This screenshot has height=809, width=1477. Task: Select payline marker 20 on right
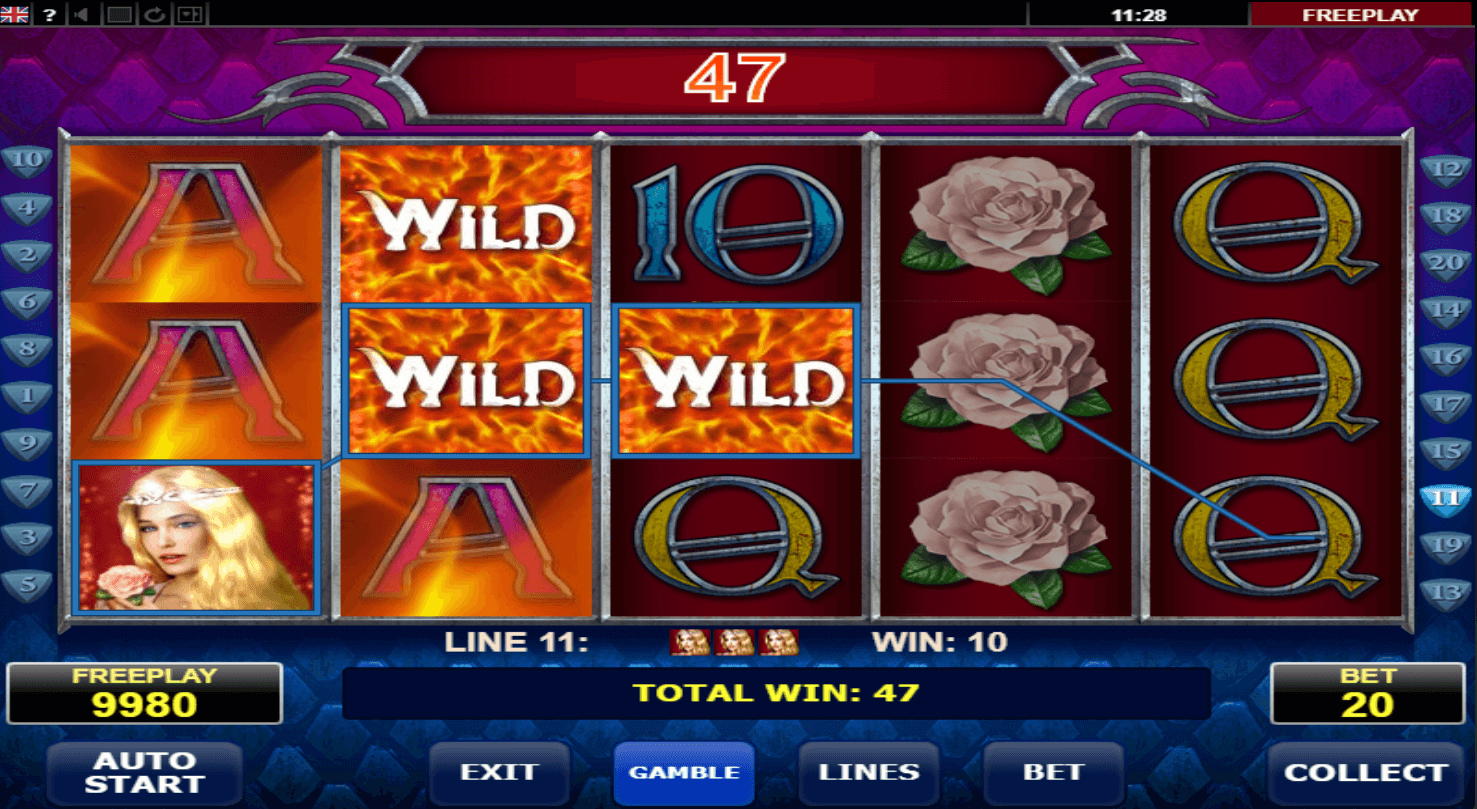coord(1445,262)
